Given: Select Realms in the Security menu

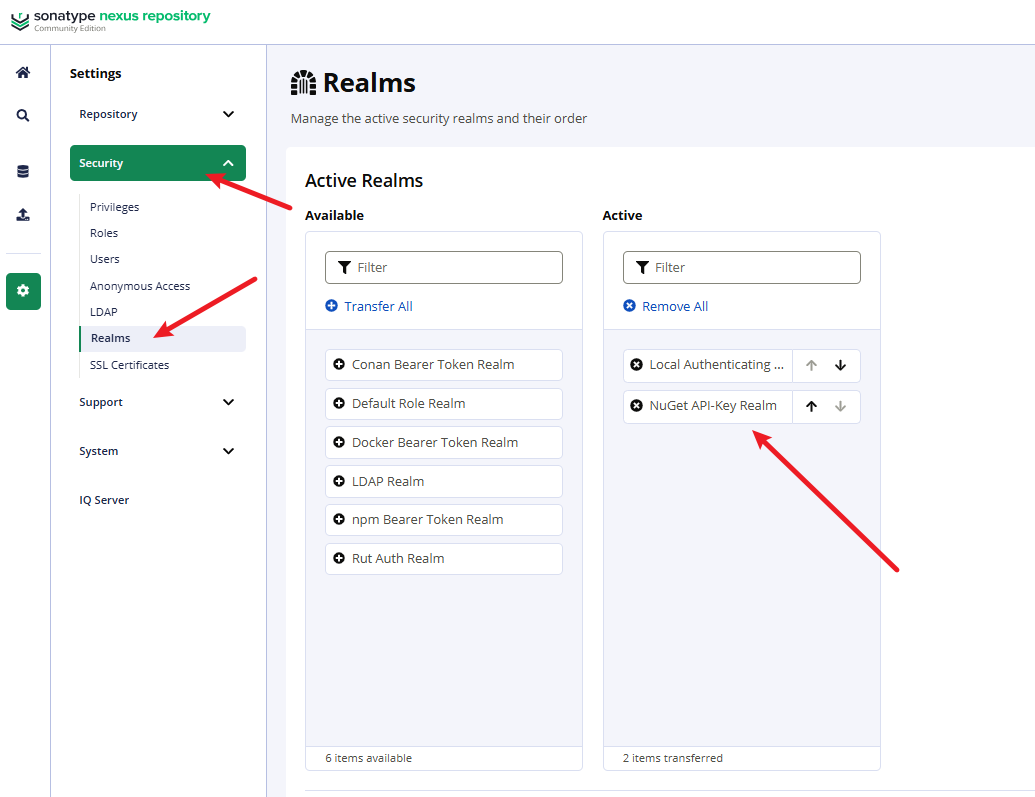Looking at the screenshot, I should pos(162,338).
